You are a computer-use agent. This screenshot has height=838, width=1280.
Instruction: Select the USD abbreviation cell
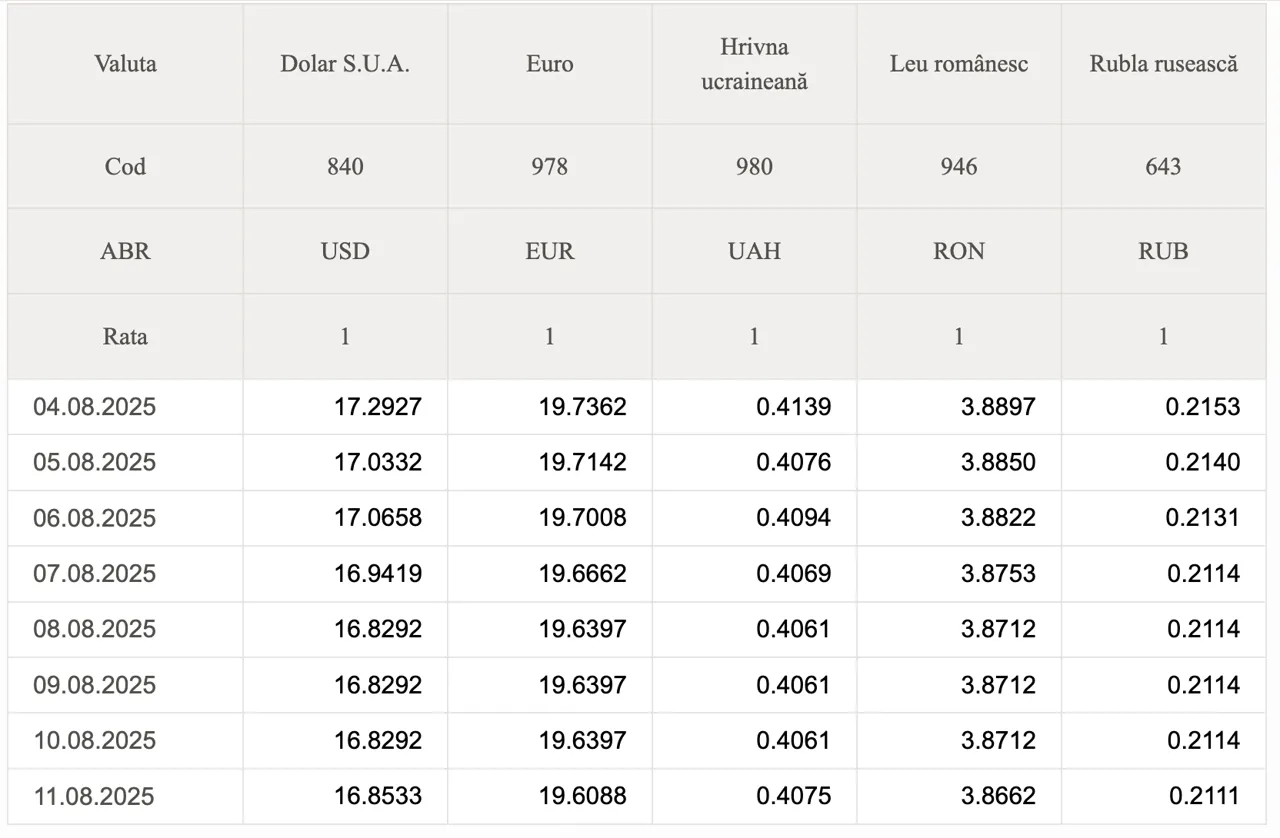tap(345, 251)
